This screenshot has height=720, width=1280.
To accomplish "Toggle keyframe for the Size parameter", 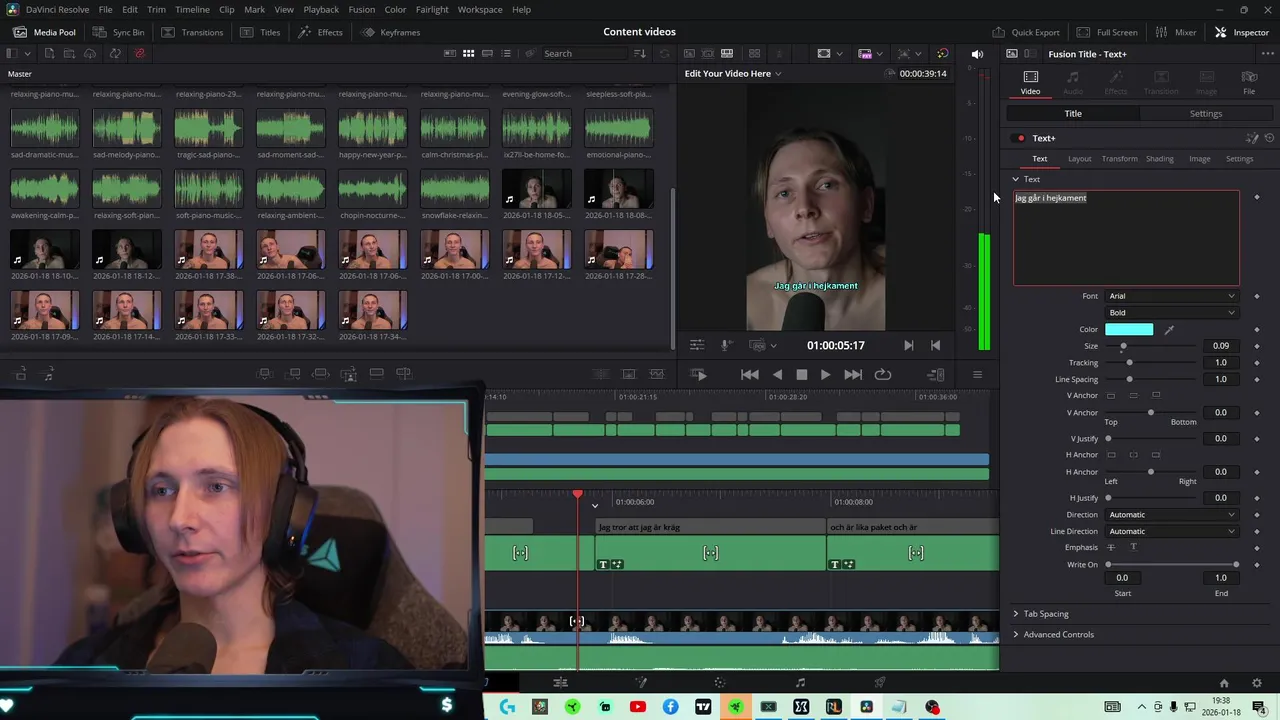I will 1257,346.
